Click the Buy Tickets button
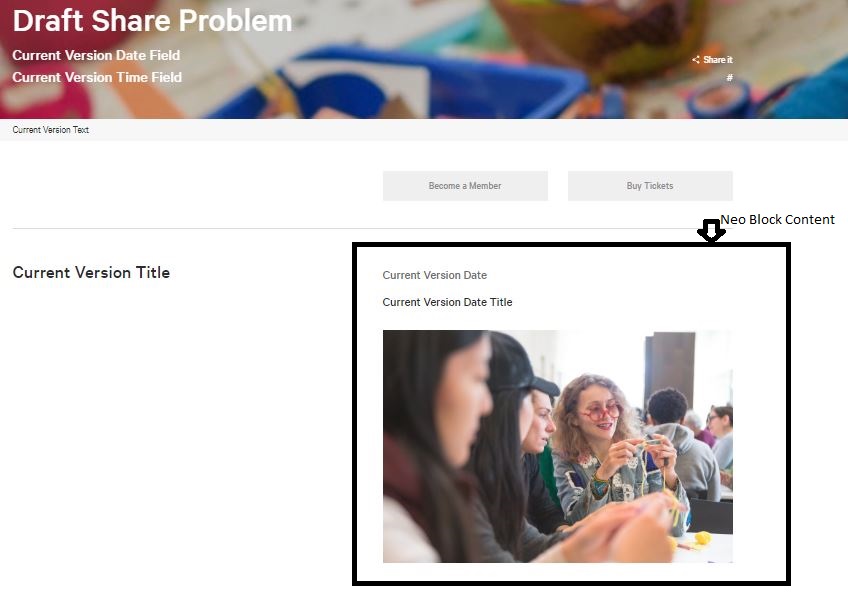Viewport: 848px width, 594px height. [x=650, y=186]
